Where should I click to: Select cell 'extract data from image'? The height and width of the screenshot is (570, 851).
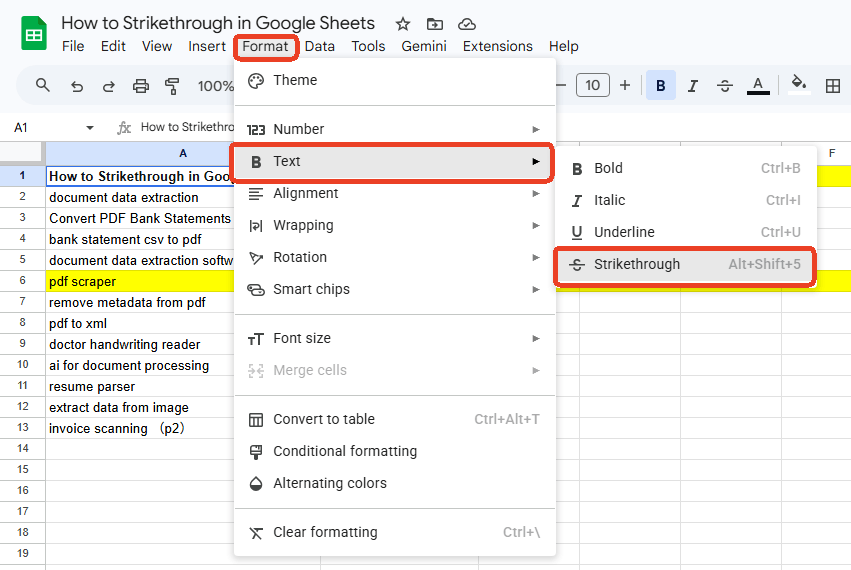(x=140, y=407)
